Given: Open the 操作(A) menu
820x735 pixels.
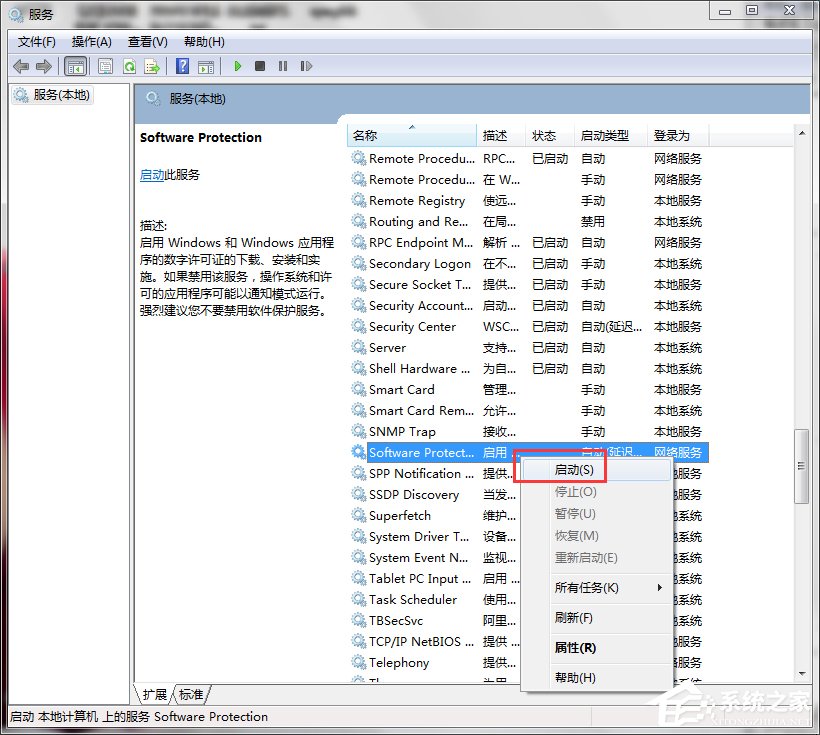Looking at the screenshot, I should pyautogui.click(x=92, y=42).
